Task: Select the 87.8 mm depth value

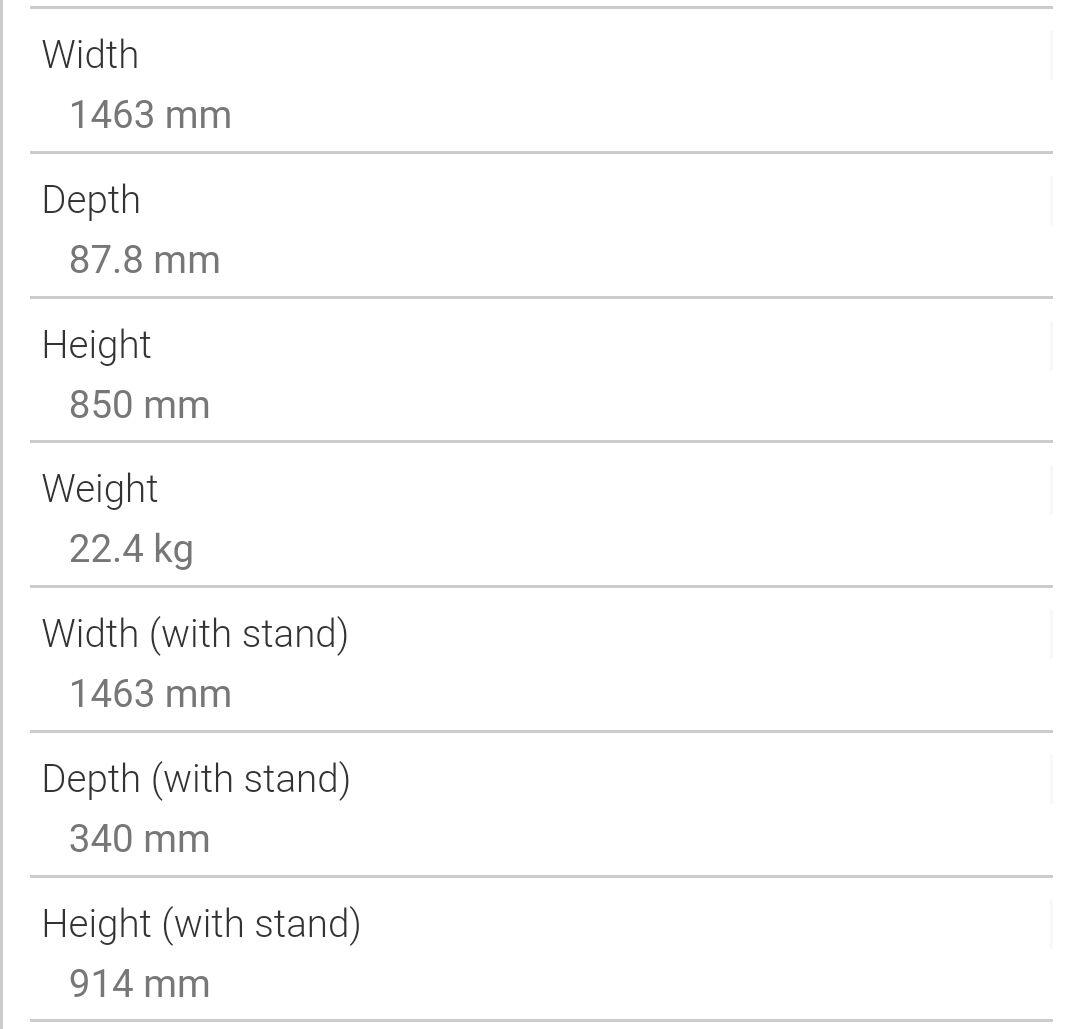Action: (145, 259)
